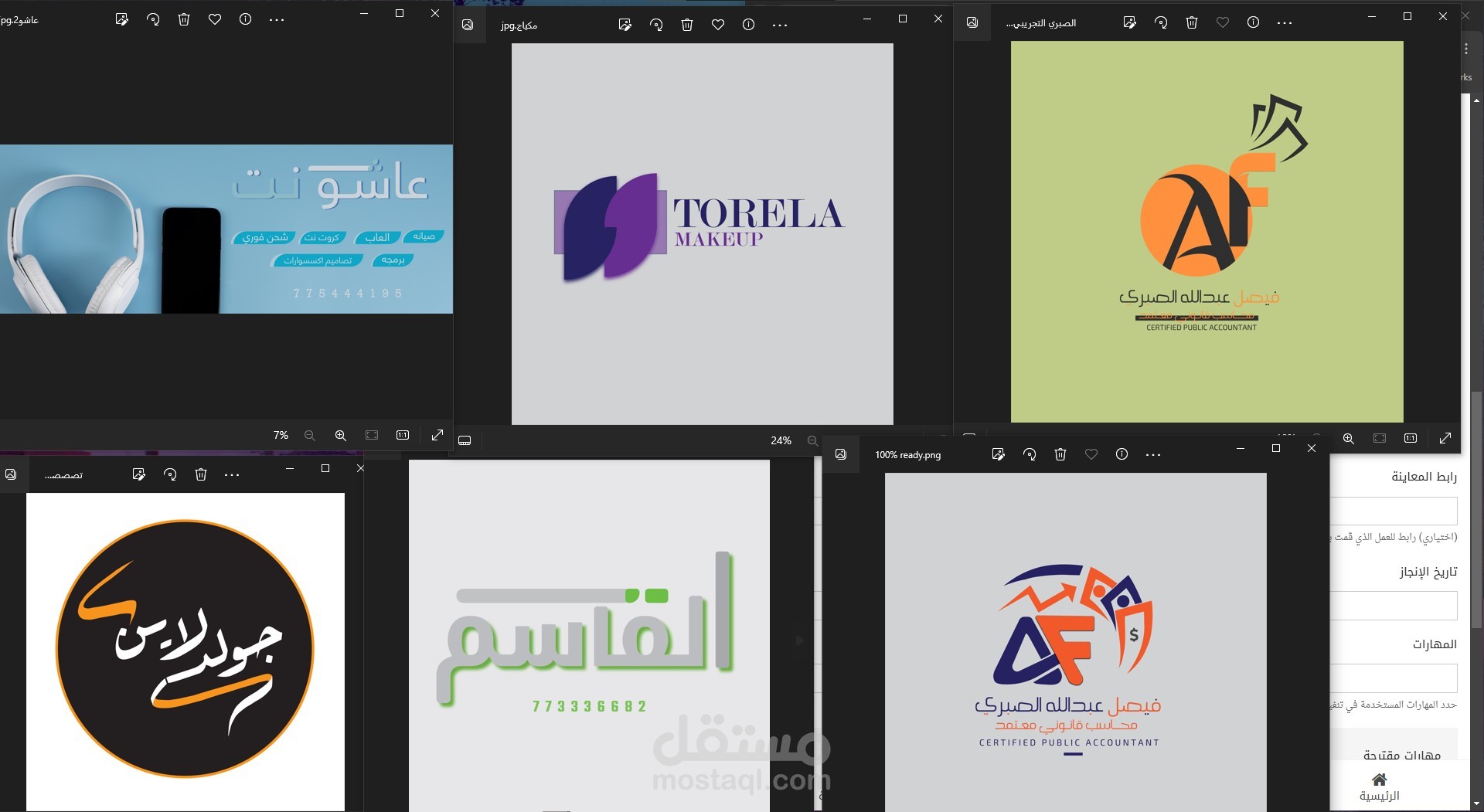Edit the green AF logo image

[x=1129, y=22]
